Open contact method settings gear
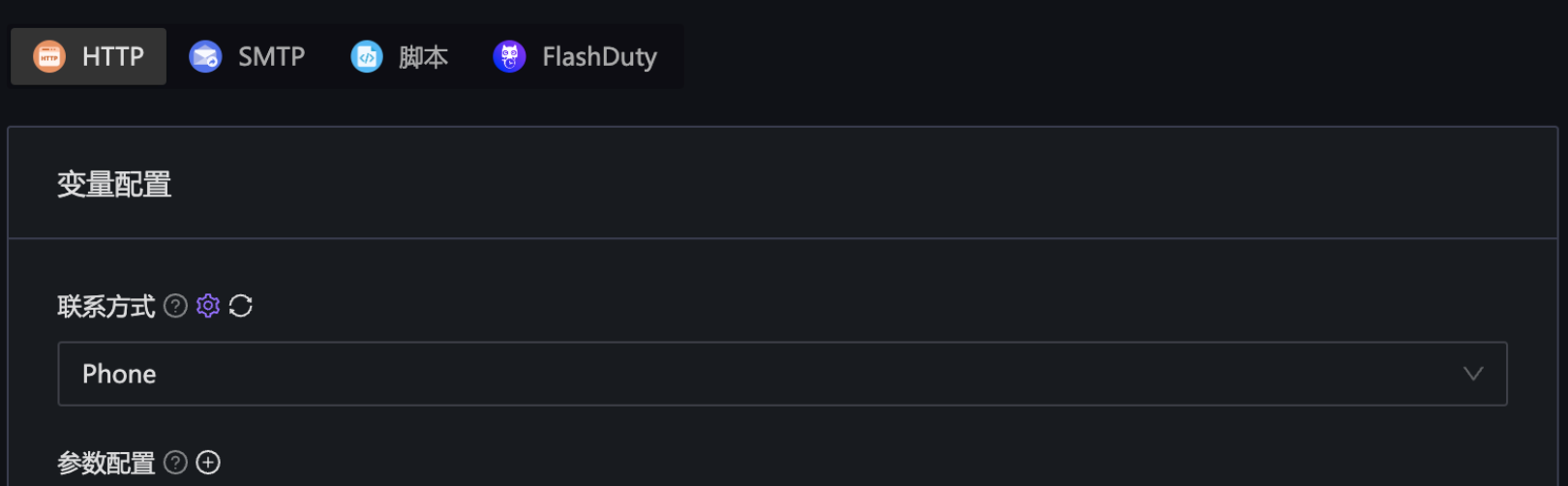Image resolution: width=1568 pixels, height=486 pixels. point(208,306)
